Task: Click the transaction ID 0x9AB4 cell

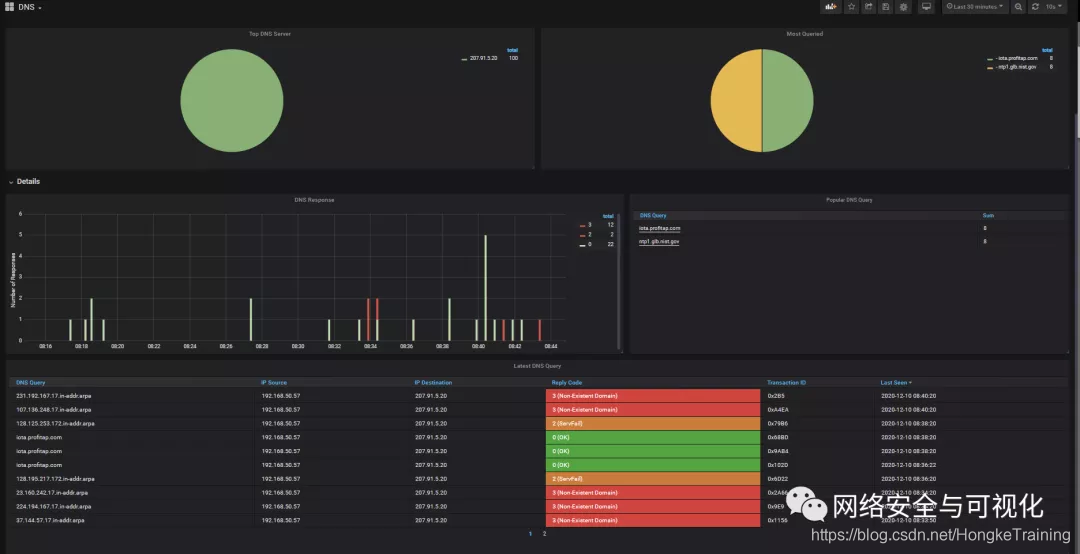Action: [778, 451]
